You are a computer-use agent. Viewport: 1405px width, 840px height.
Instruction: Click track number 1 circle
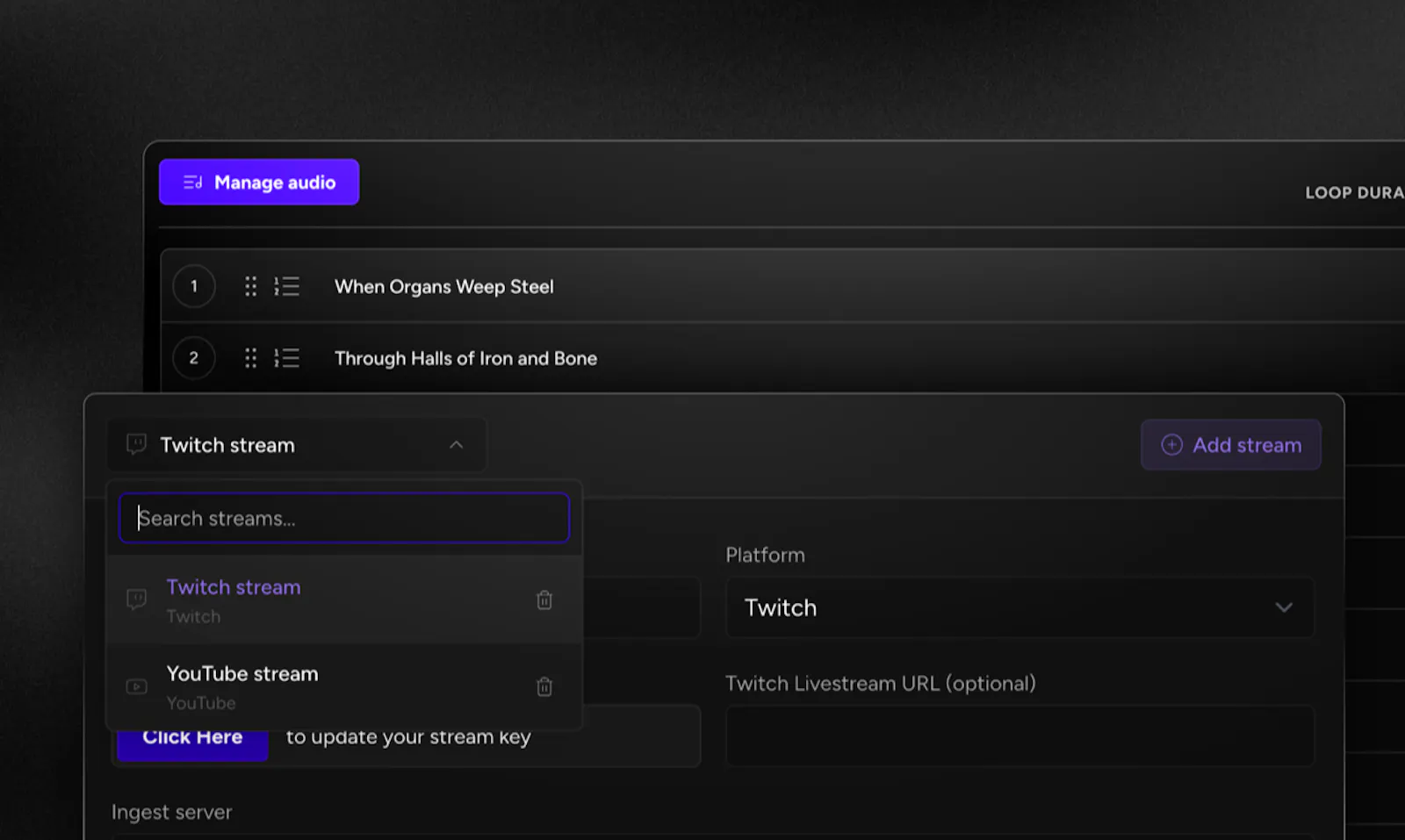(194, 286)
